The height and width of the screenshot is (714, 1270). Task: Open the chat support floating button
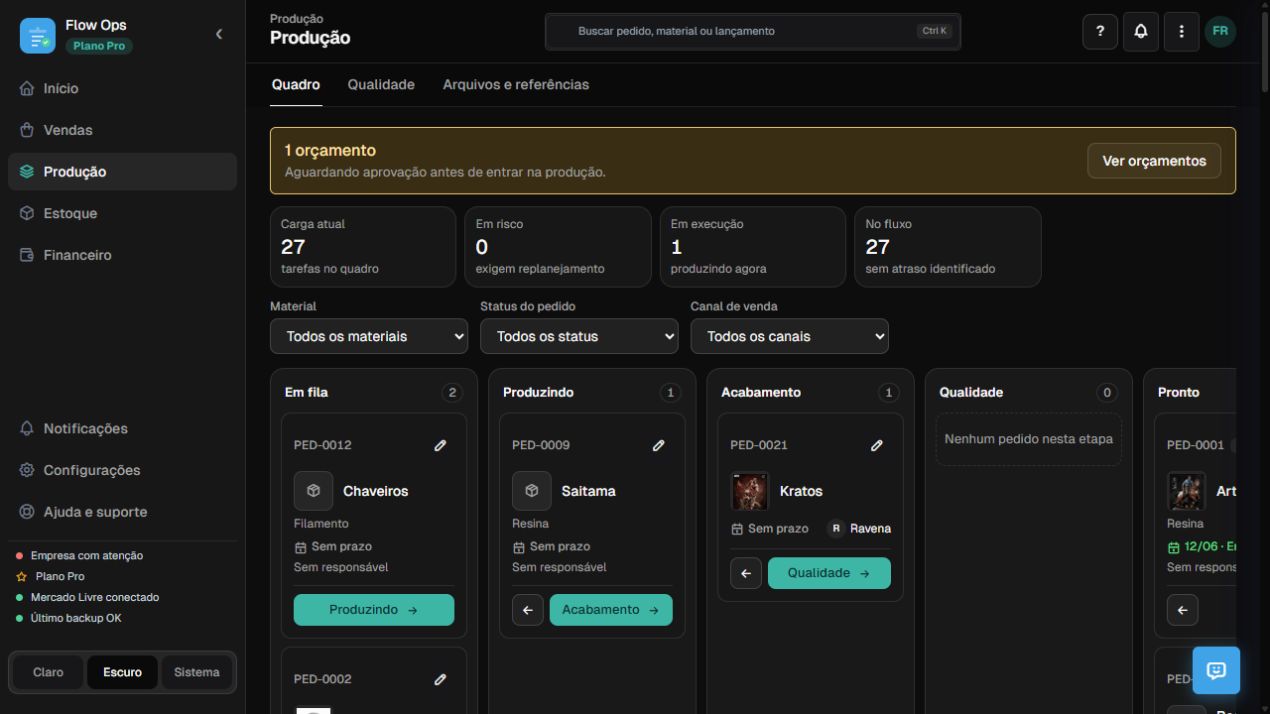coord(1216,670)
